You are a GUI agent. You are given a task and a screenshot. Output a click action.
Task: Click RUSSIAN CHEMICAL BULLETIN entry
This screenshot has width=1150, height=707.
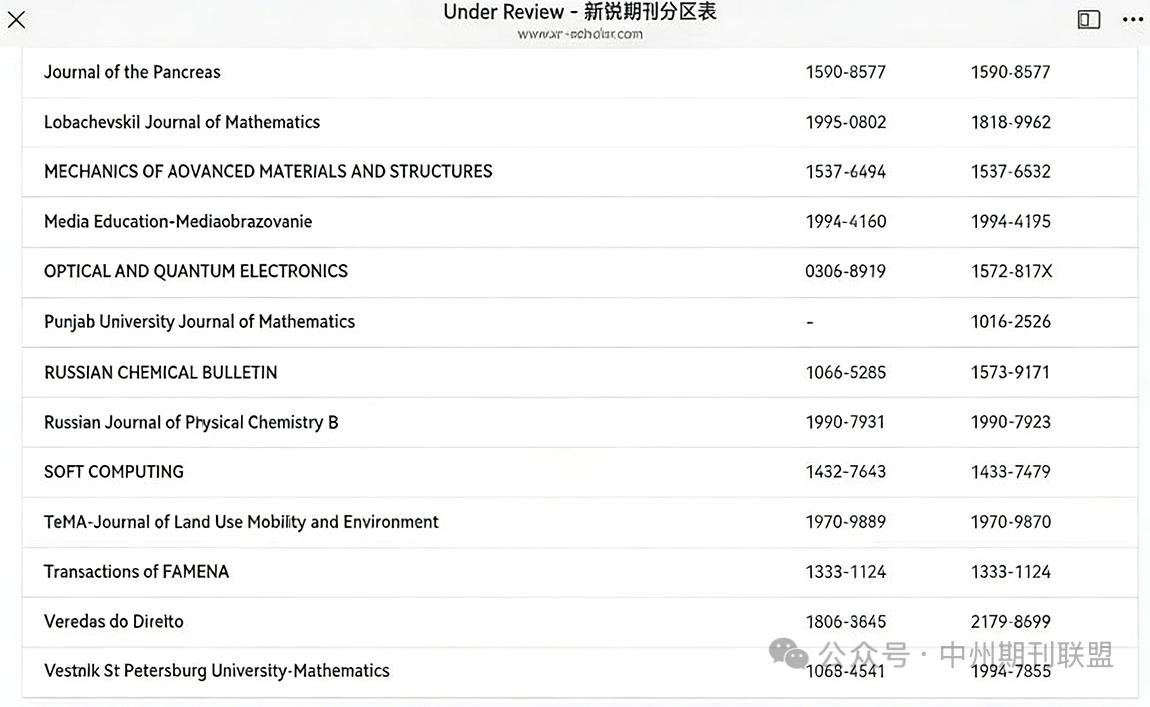(x=160, y=372)
